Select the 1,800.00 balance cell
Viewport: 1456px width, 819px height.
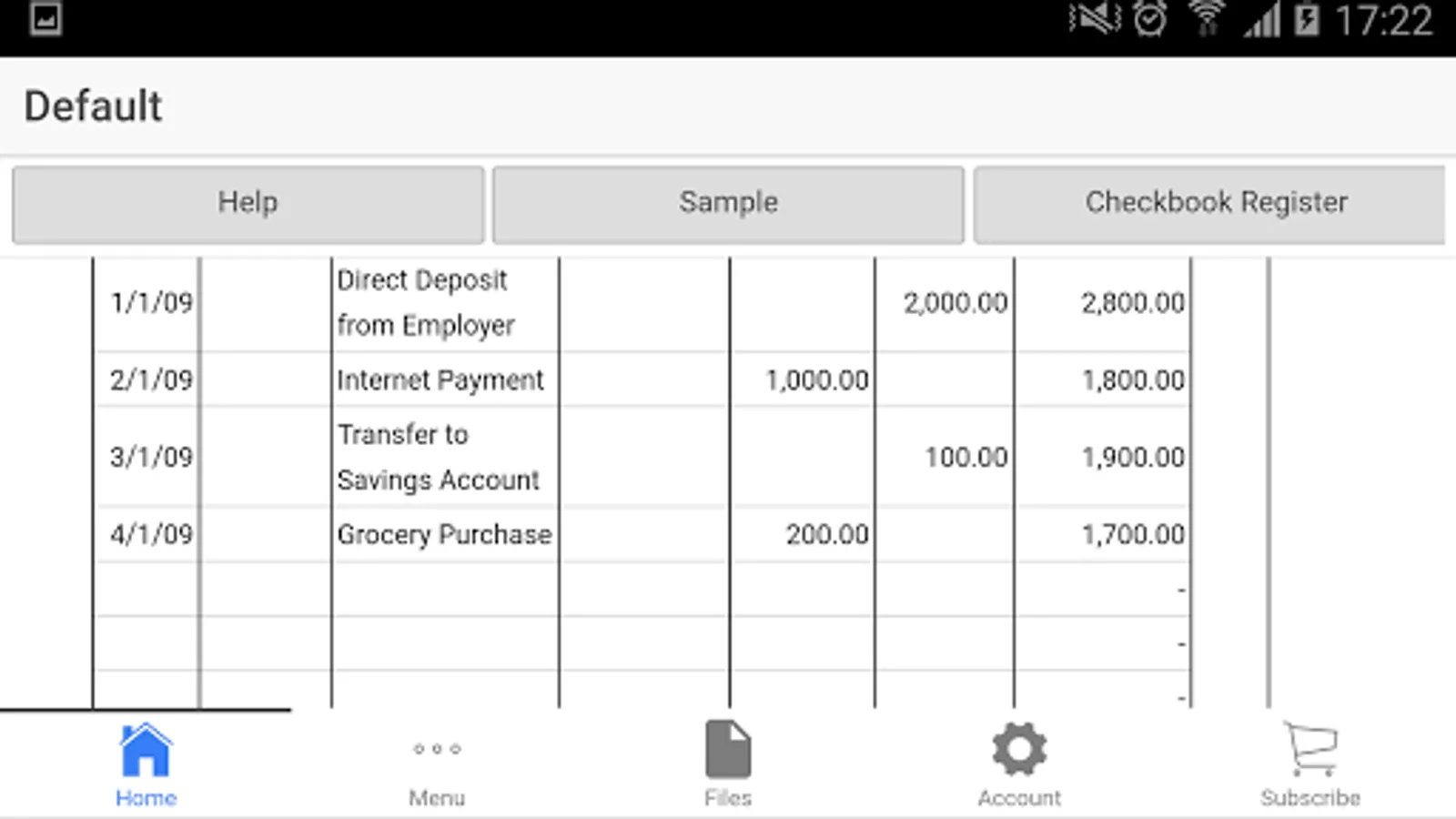click(x=1103, y=379)
